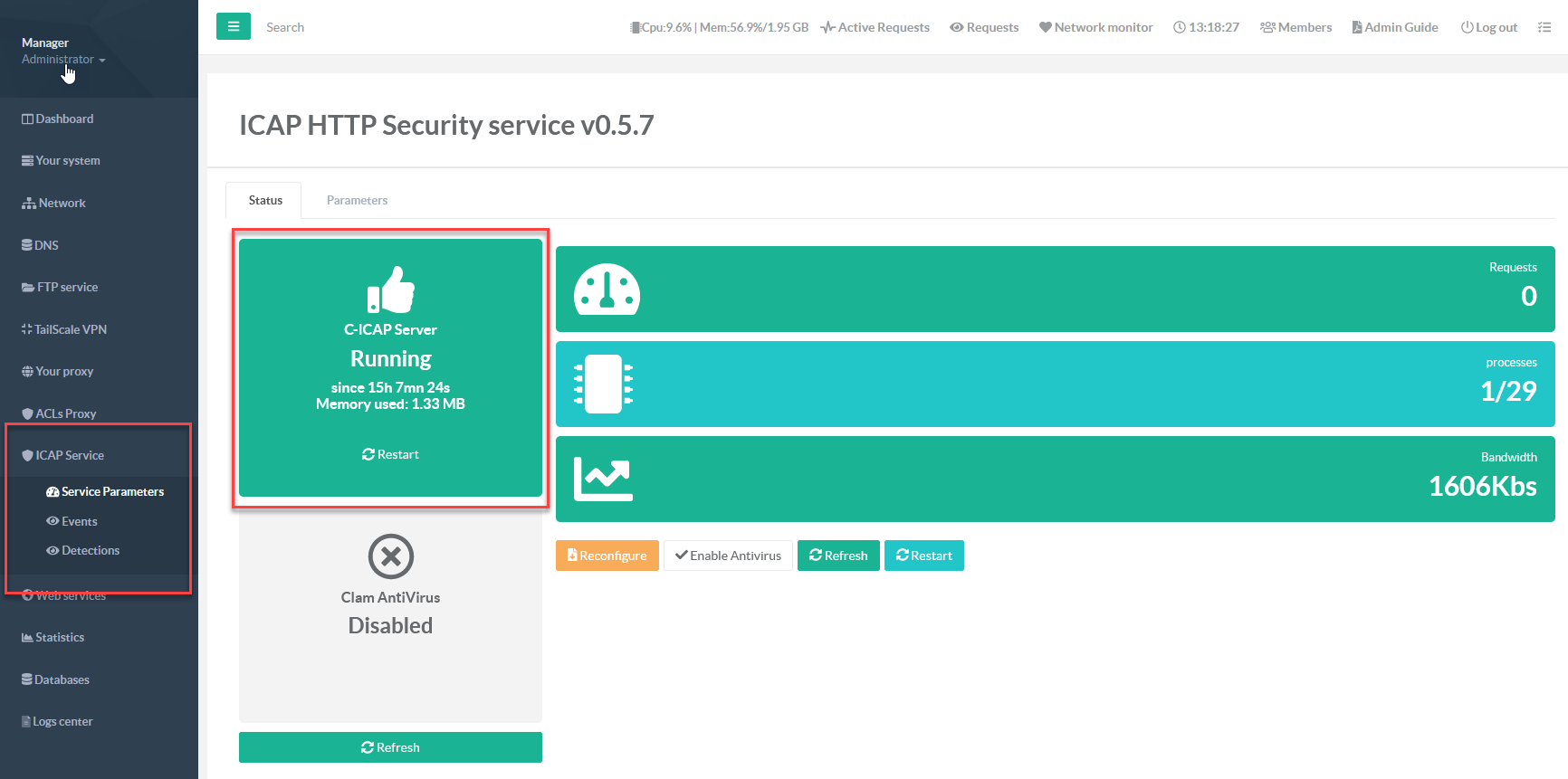Restart the C-ICAP Server from the status card
The image size is (1568, 779).
390,454
